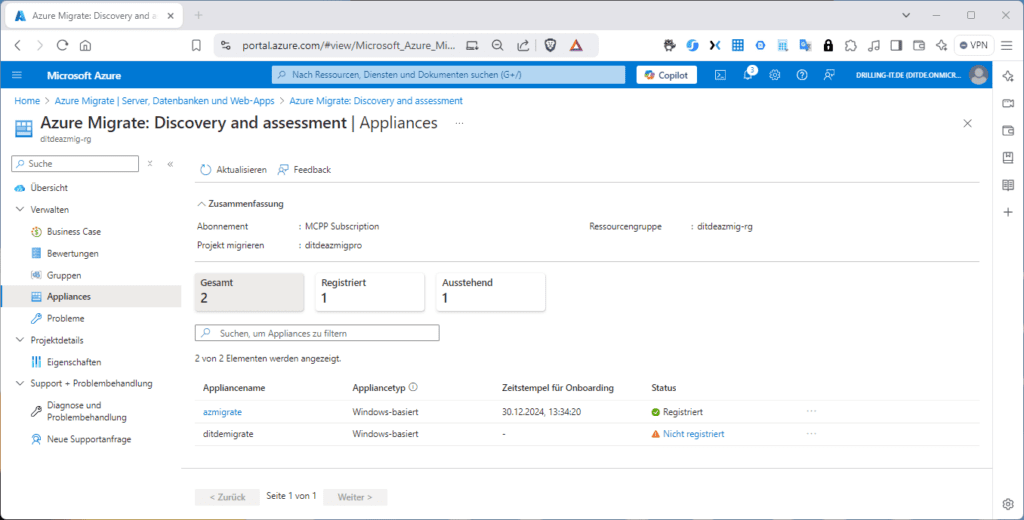Open browser sidebar settings gear

pyautogui.click(x=1008, y=504)
